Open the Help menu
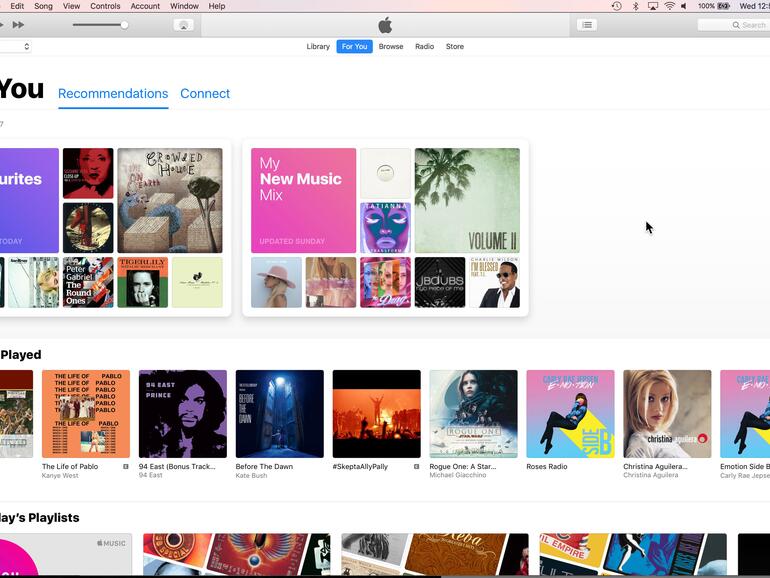This screenshot has width=770, height=578. pos(217,6)
